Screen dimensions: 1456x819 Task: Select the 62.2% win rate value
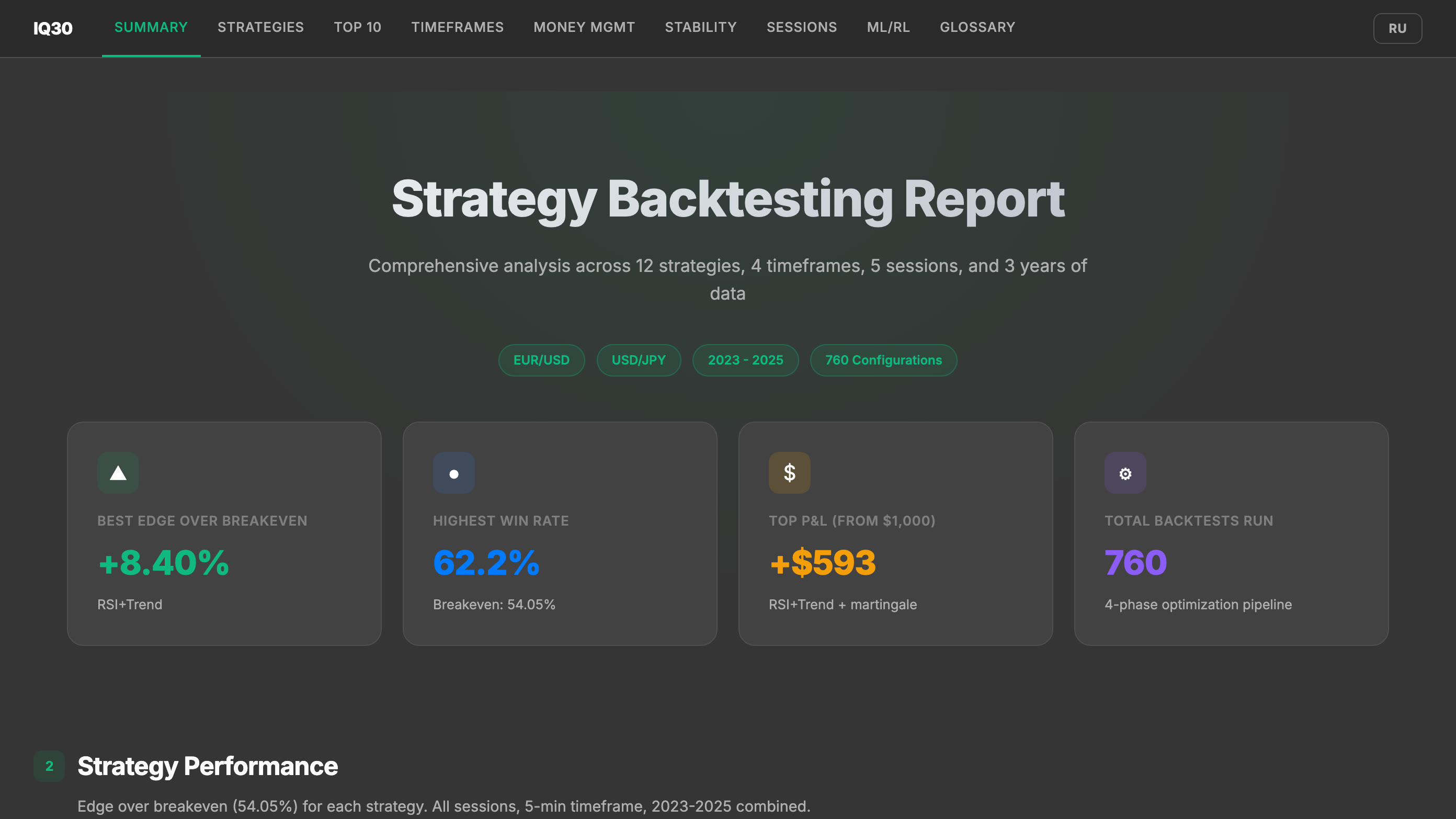tap(486, 562)
